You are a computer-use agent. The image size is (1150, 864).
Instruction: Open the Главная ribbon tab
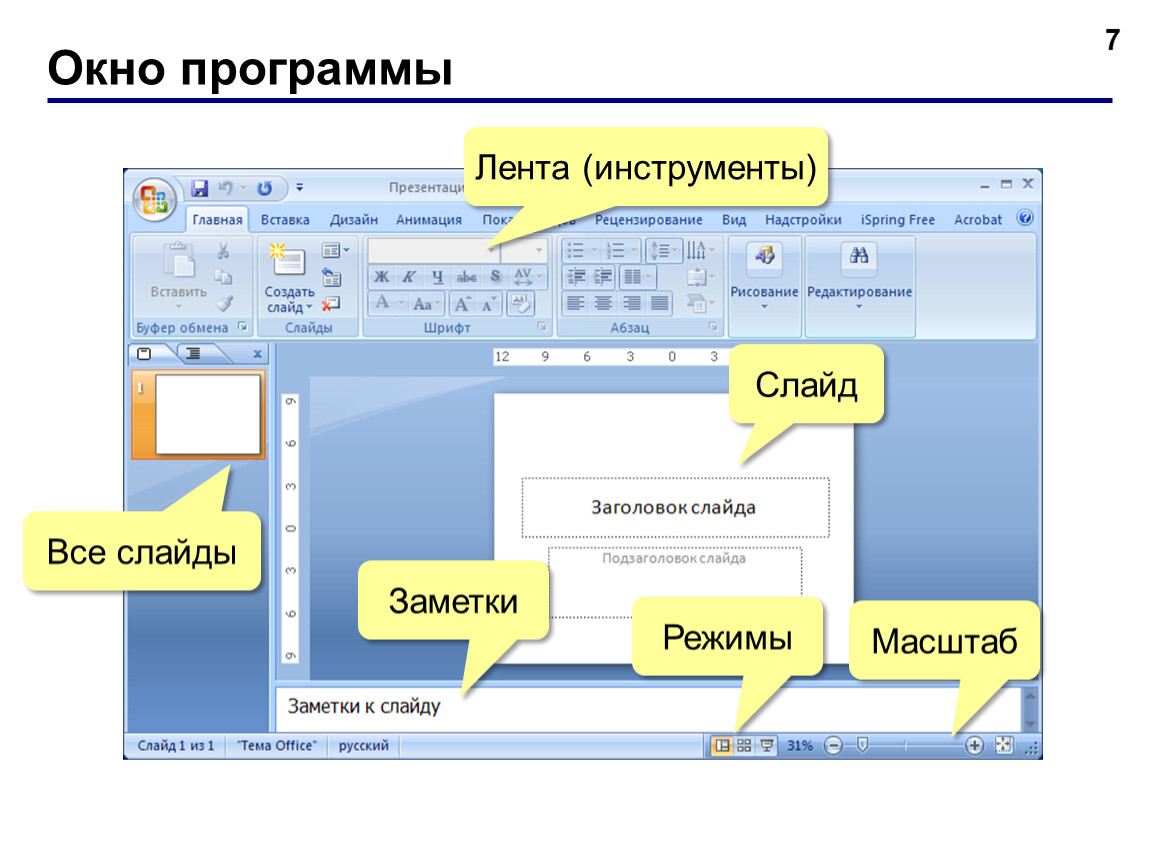pos(217,219)
